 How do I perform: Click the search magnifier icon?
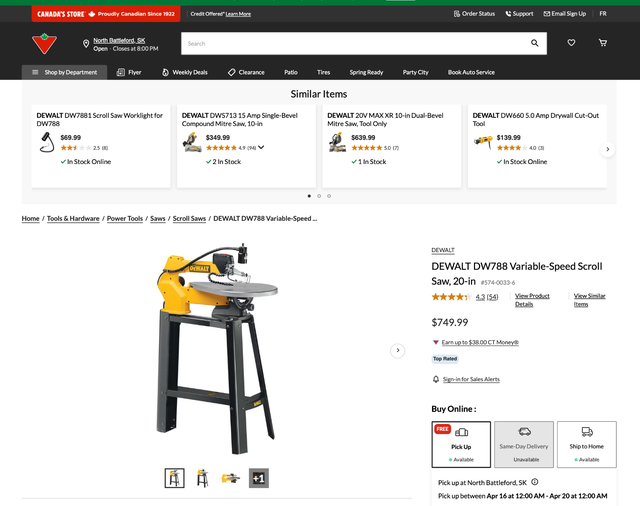click(x=534, y=43)
